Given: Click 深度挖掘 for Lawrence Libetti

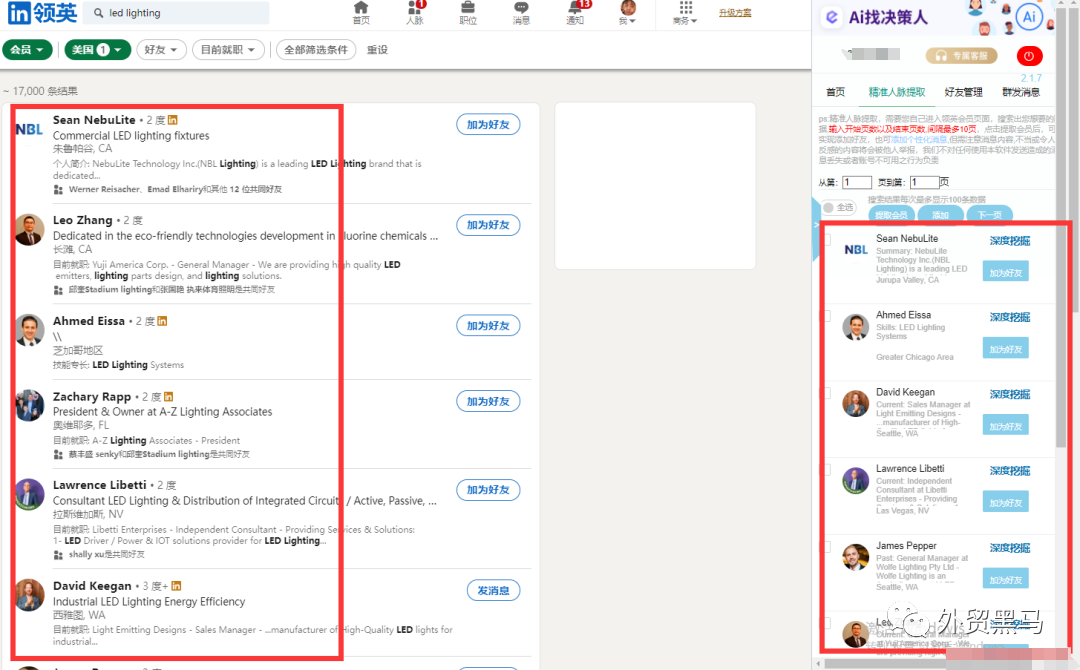Looking at the screenshot, I should pos(1010,470).
